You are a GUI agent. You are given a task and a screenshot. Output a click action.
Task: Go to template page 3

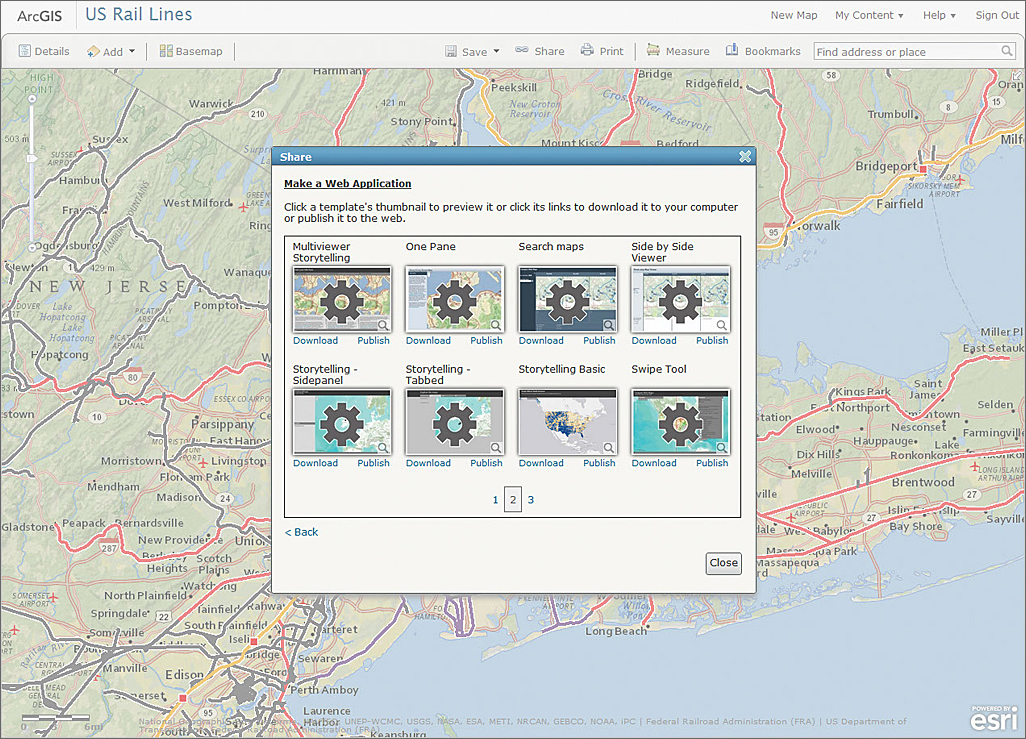coord(531,499)
